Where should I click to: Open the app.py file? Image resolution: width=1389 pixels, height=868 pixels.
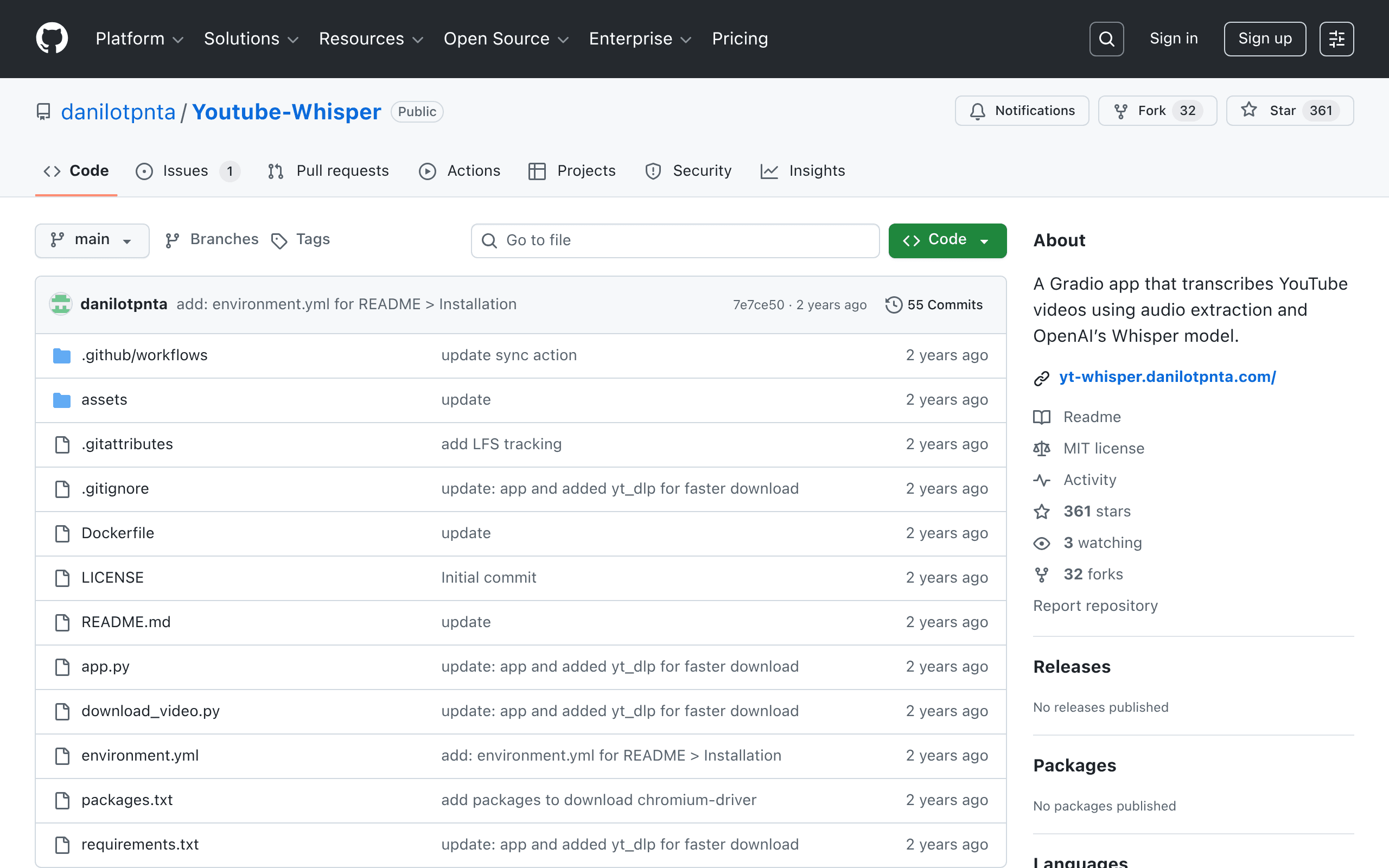[106, 667]
